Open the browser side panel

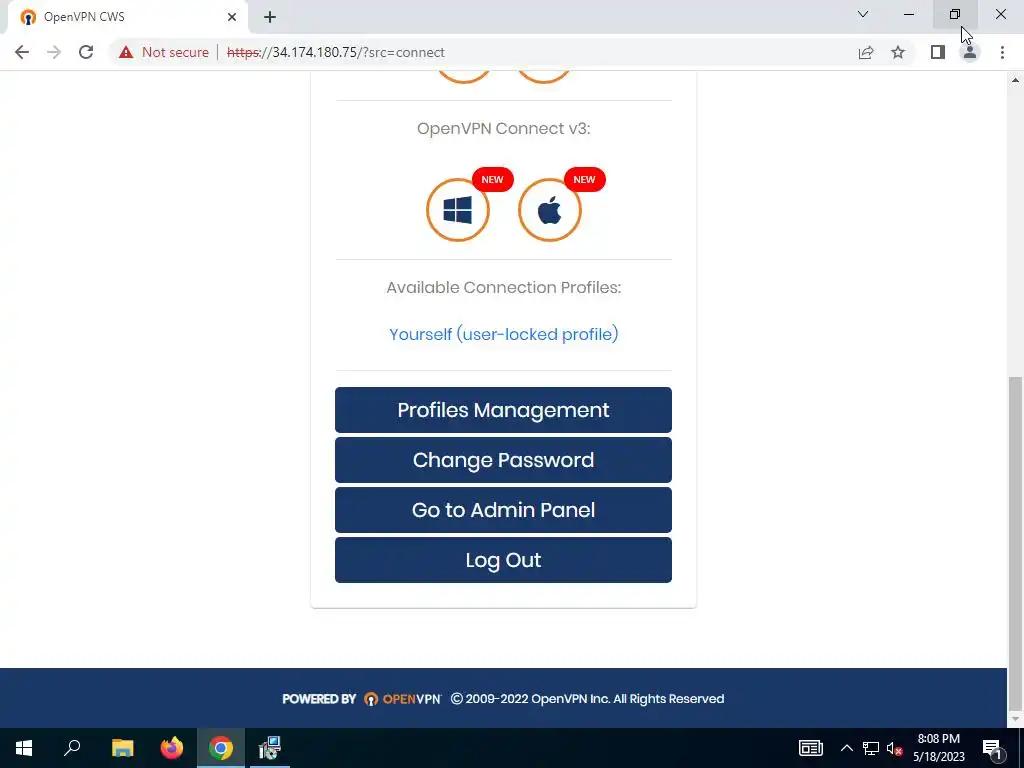[938, 52]
